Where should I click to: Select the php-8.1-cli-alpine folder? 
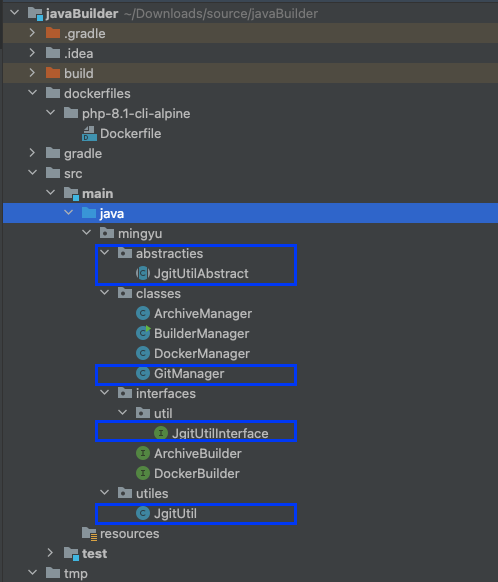point(127,113)
